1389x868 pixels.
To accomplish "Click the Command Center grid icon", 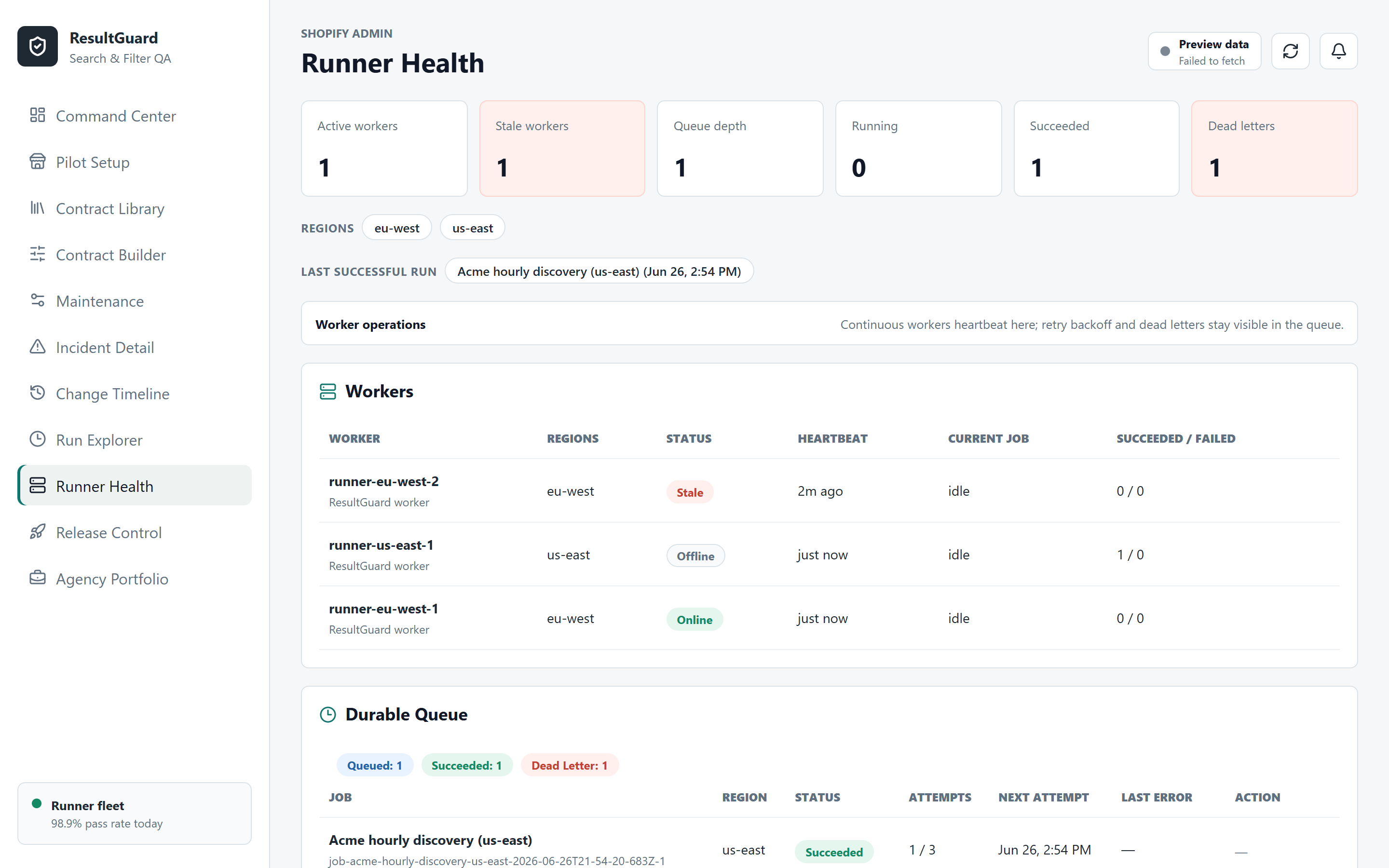I will click(x=37, y=115).
